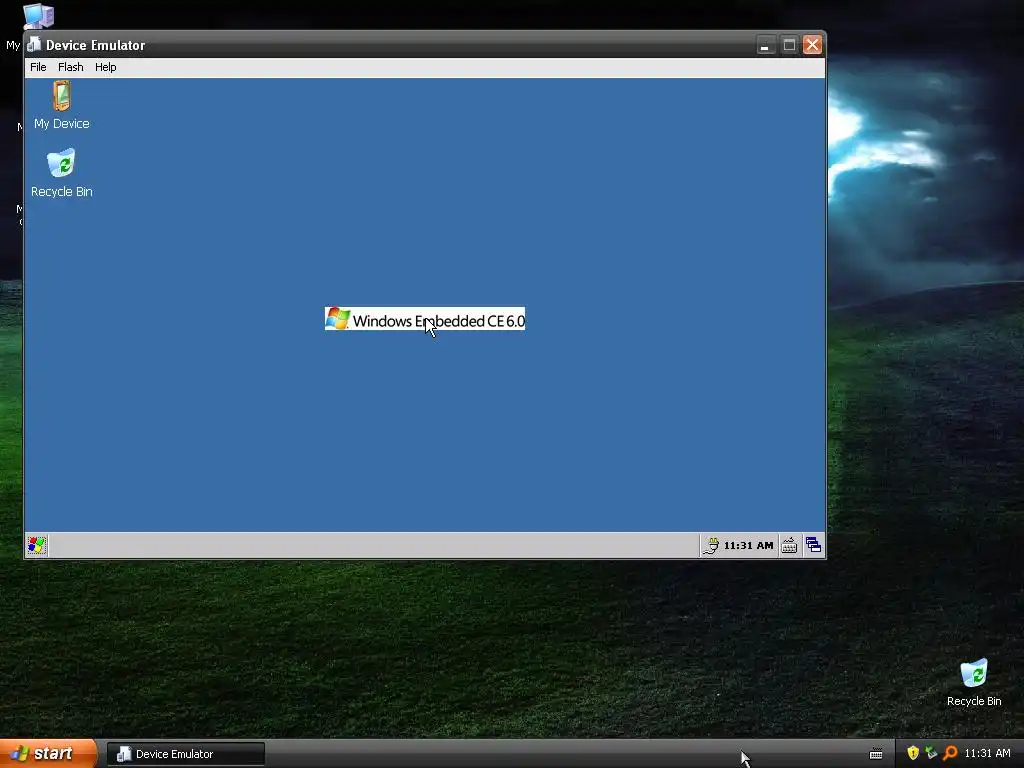Click the Device Emulator title bar icon

point(34,44)
